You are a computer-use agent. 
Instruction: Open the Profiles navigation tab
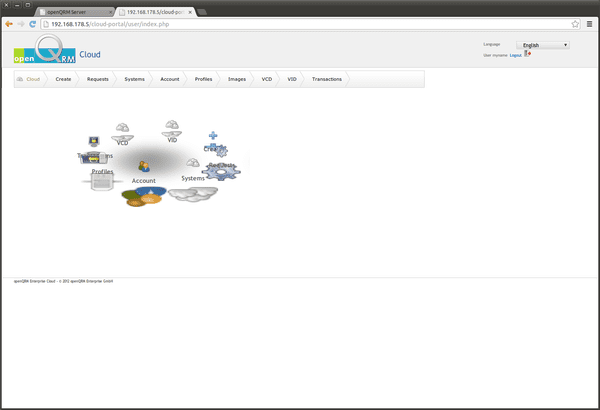click(x=203, y=79)
